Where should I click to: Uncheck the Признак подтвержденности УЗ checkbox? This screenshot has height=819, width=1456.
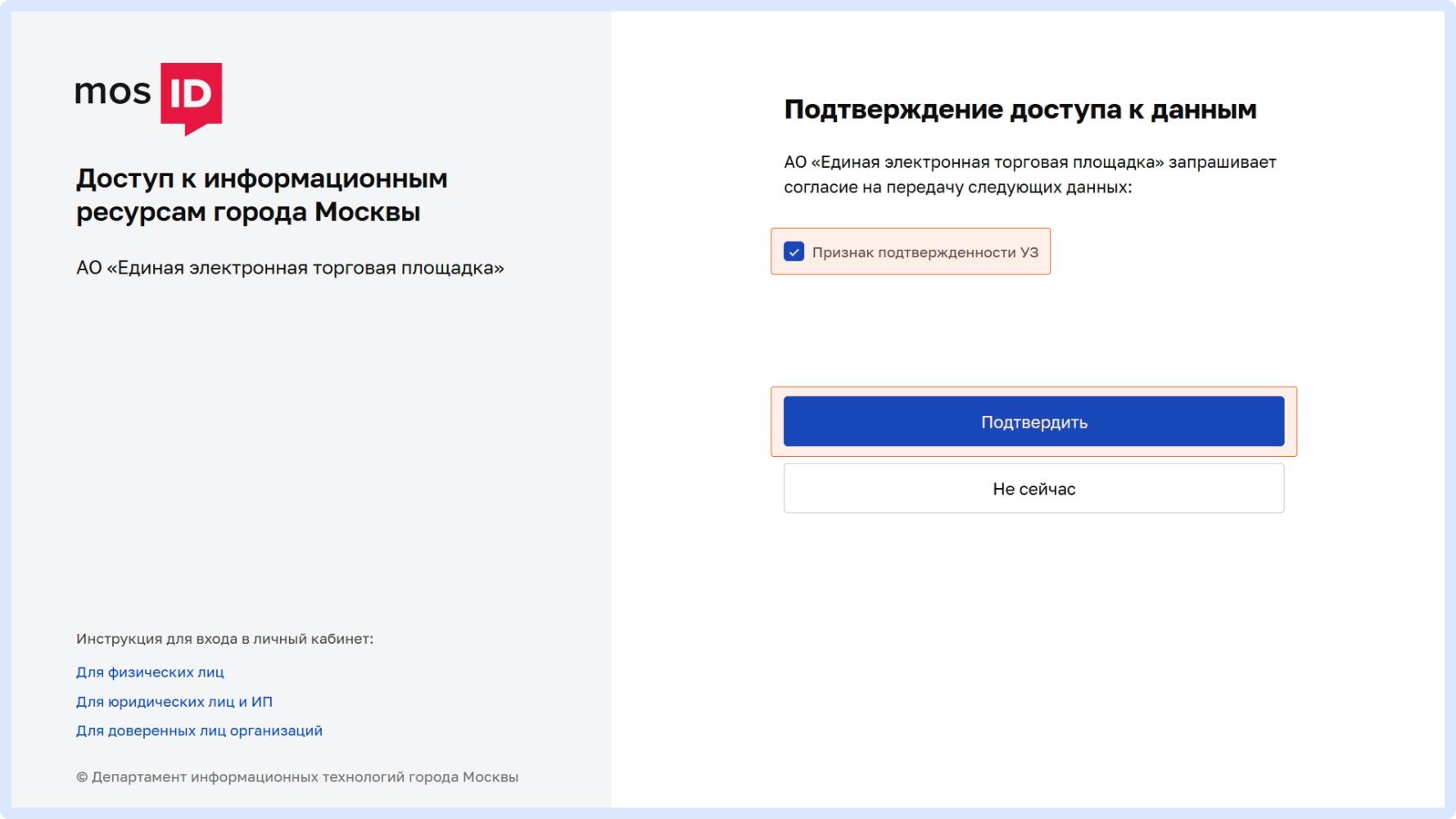(x=794, y=251)
